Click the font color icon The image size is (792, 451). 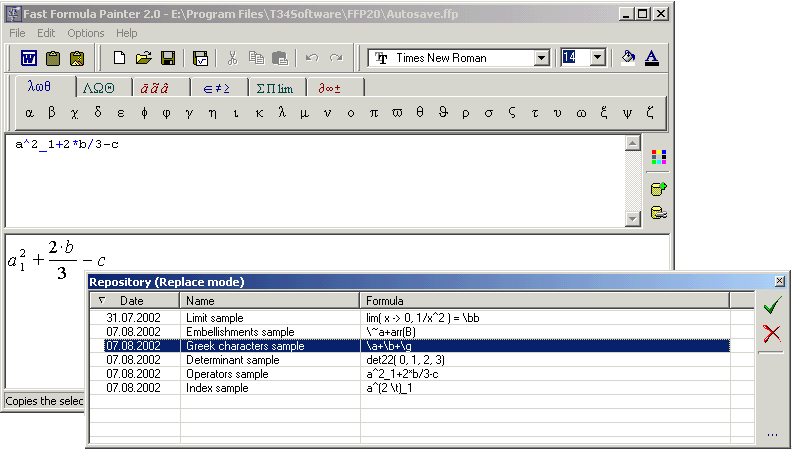tap(652, 58)
